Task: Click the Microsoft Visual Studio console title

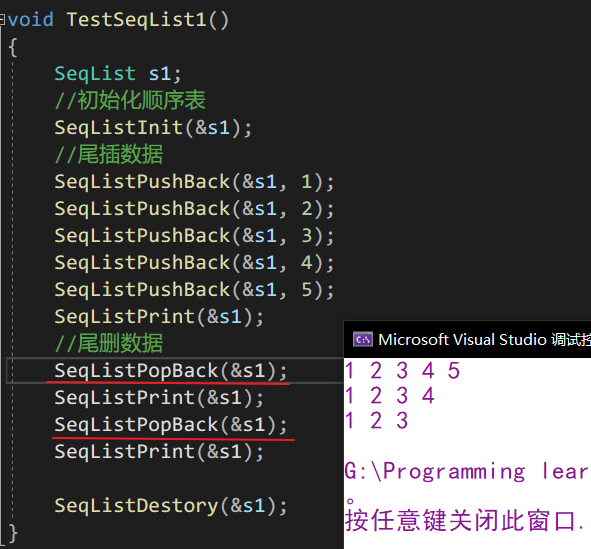Action: tap(484, 339)
